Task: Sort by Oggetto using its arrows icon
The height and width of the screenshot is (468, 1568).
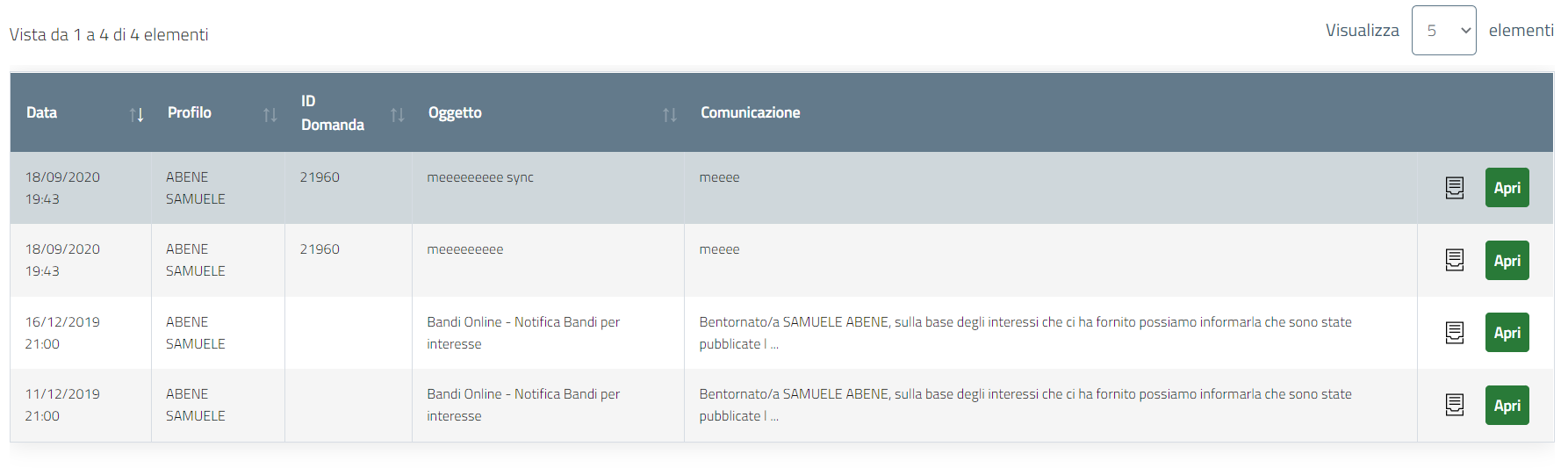Action: pyautogui.click(x=669, y=114)
